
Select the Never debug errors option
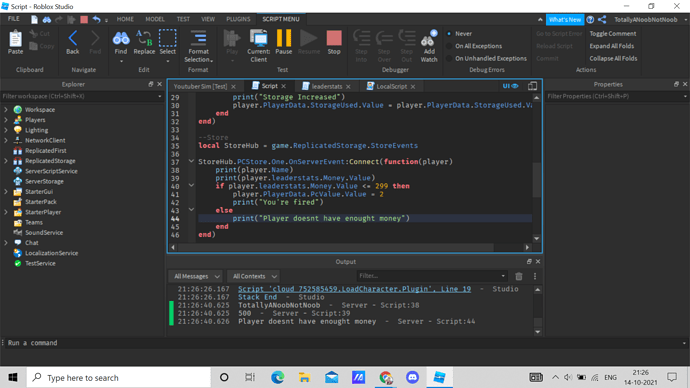459,33
